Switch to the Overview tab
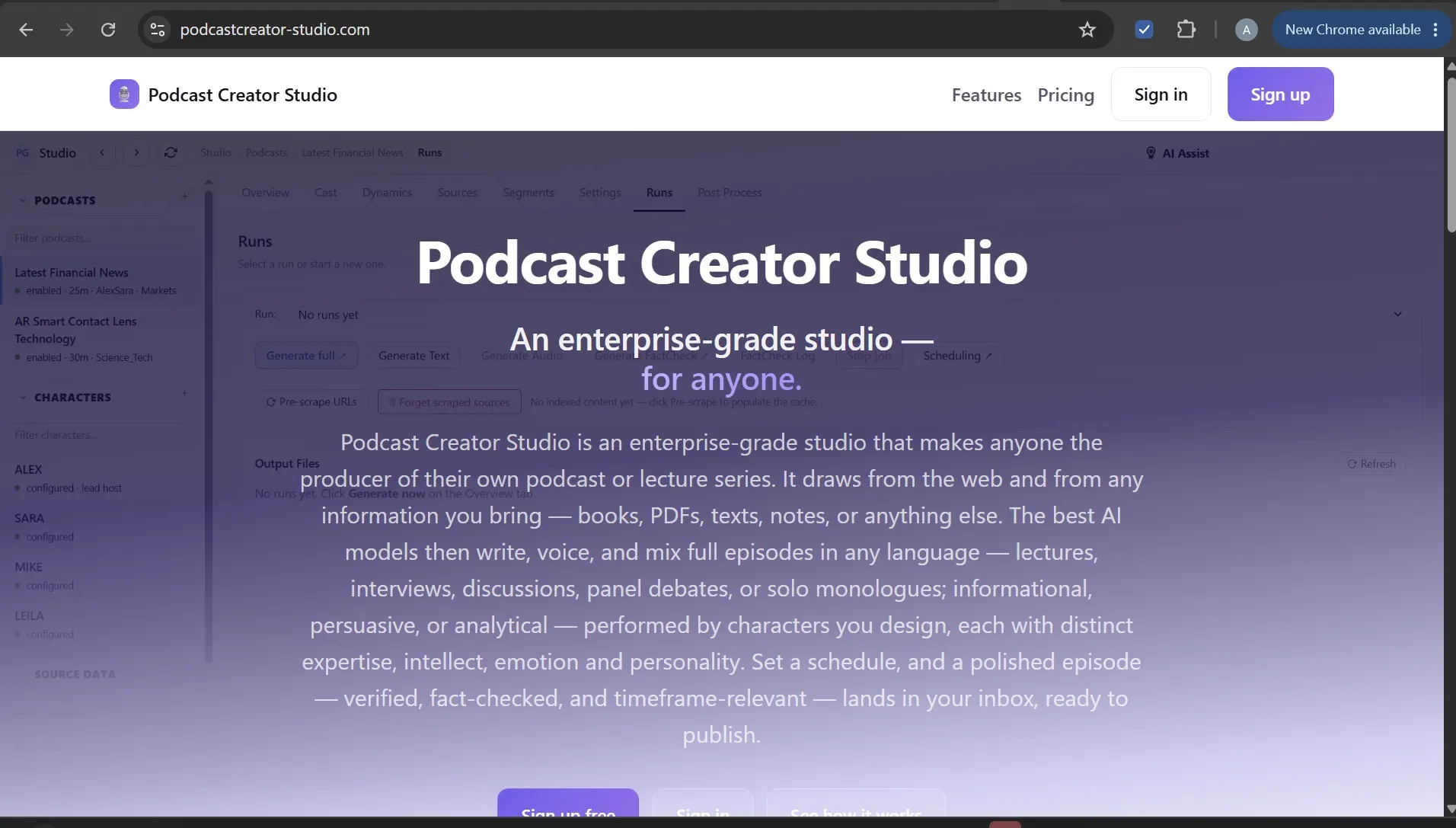Viewport: 1456px width, 828px height. (x=265, y=193)
